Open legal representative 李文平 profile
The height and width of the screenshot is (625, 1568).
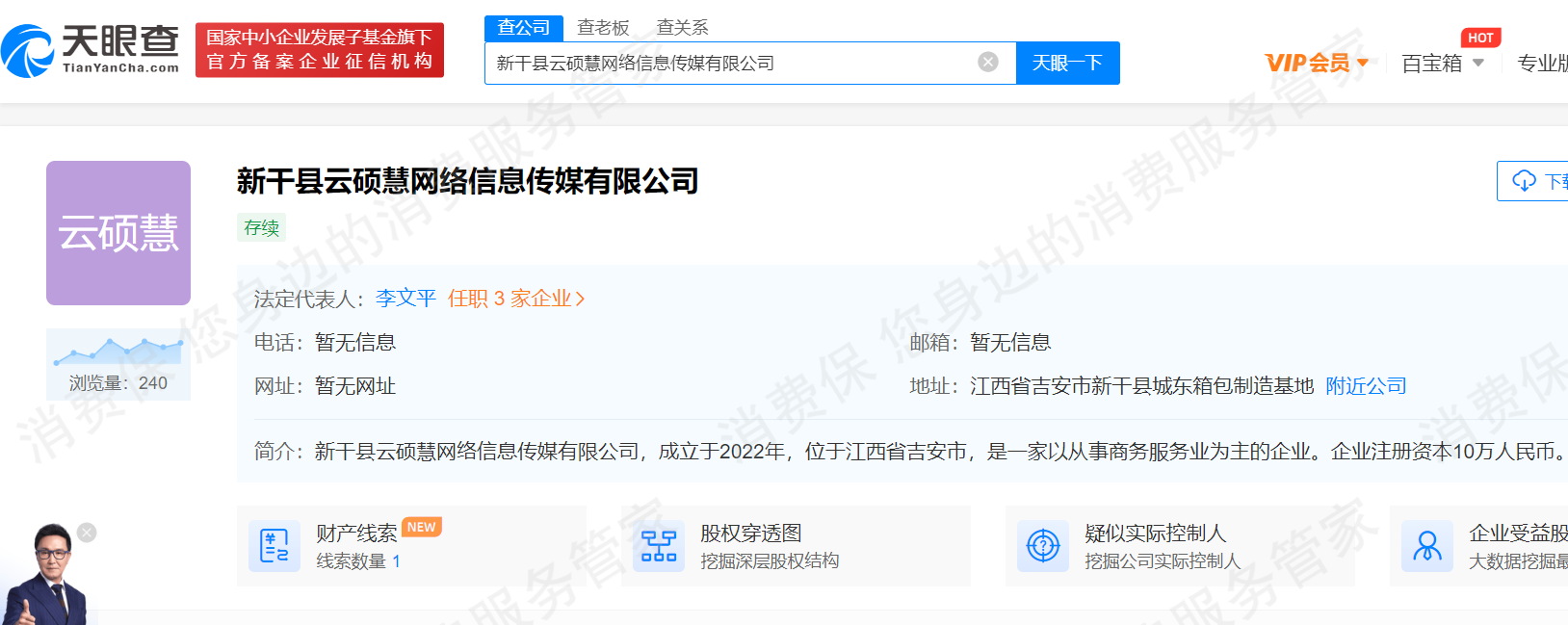coord(405,299)
